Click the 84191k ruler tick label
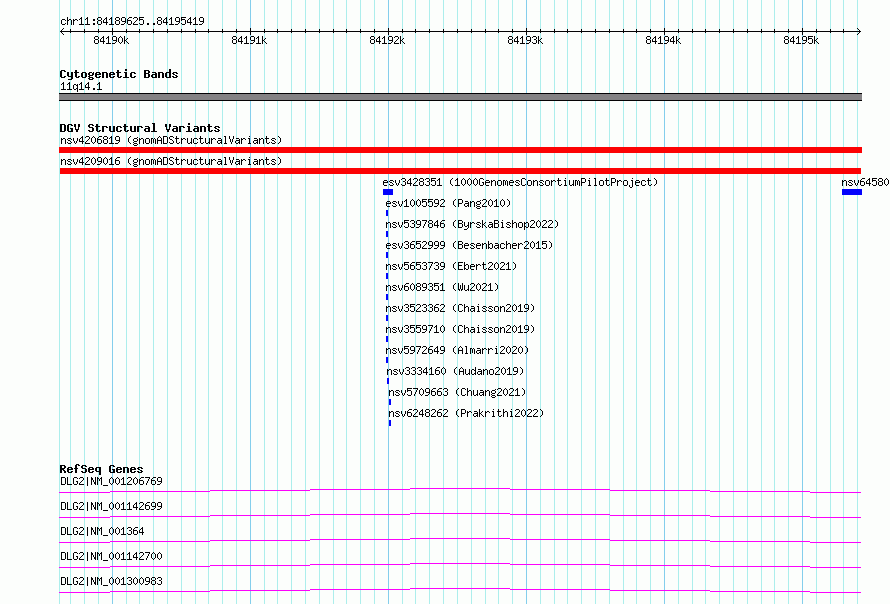This screenshot has width=890, height=604. coord(249,40)
